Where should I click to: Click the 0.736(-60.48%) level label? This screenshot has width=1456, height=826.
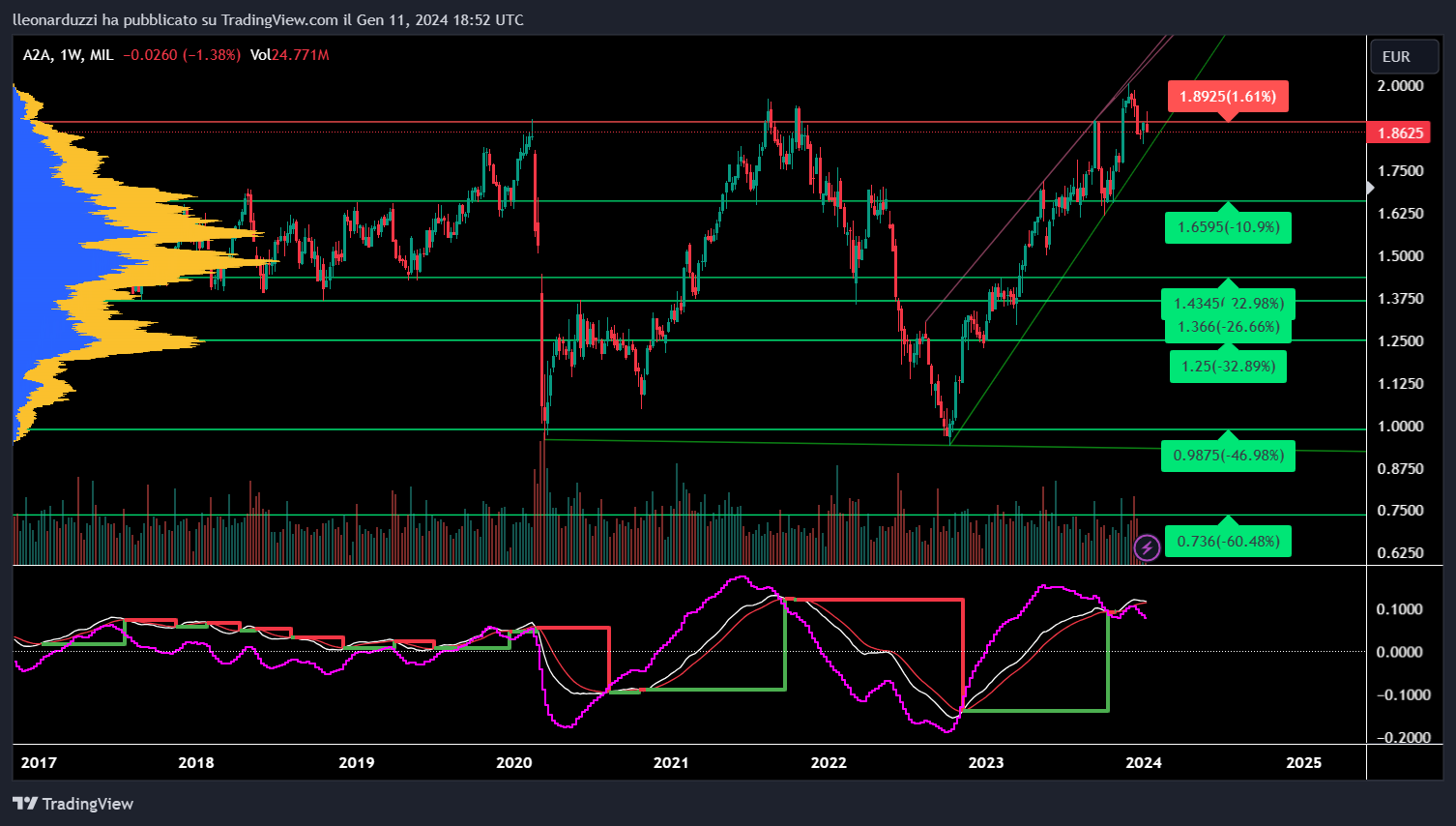click(1228, 541)
